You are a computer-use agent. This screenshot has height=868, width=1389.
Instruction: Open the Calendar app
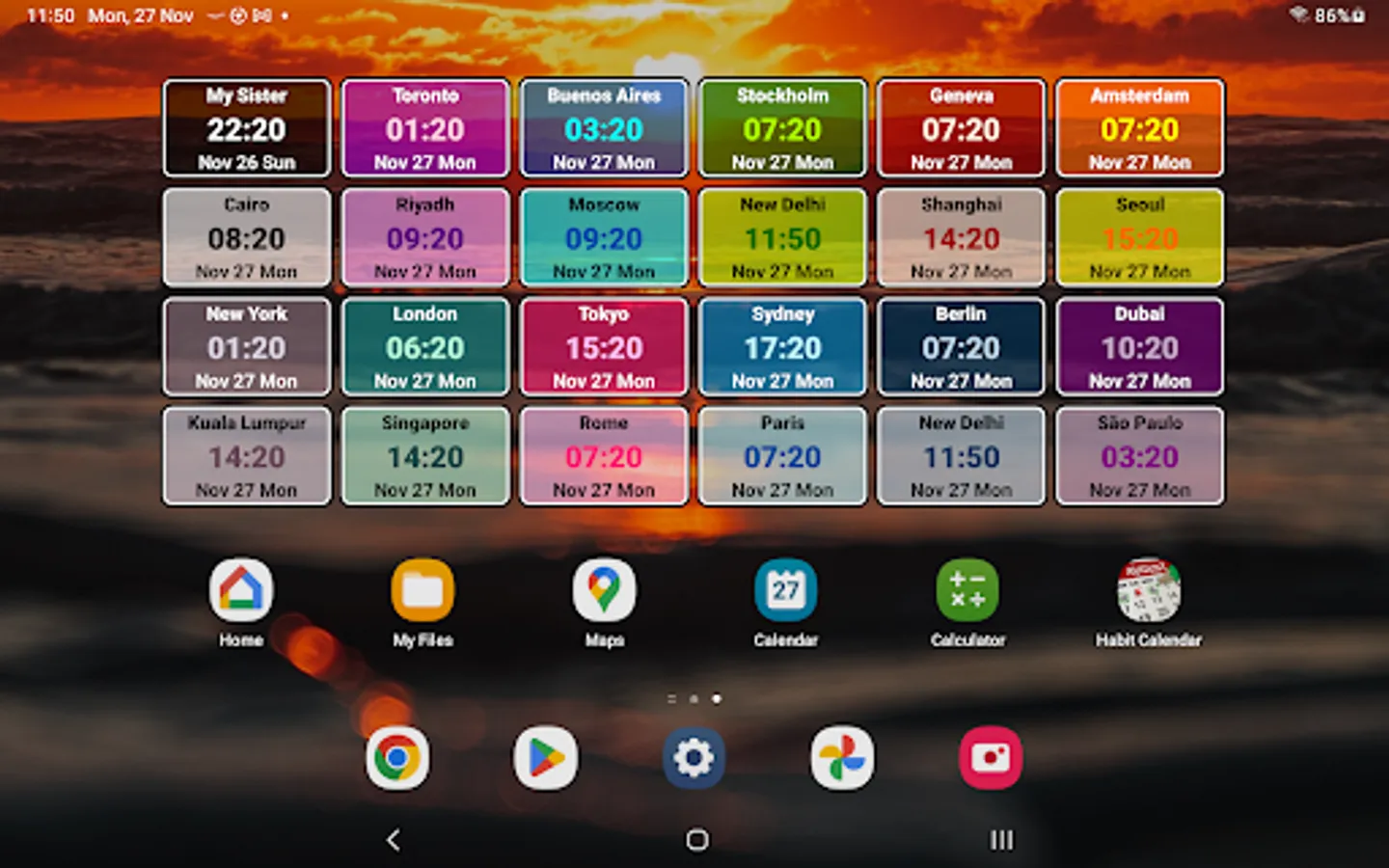click(784, 590)
